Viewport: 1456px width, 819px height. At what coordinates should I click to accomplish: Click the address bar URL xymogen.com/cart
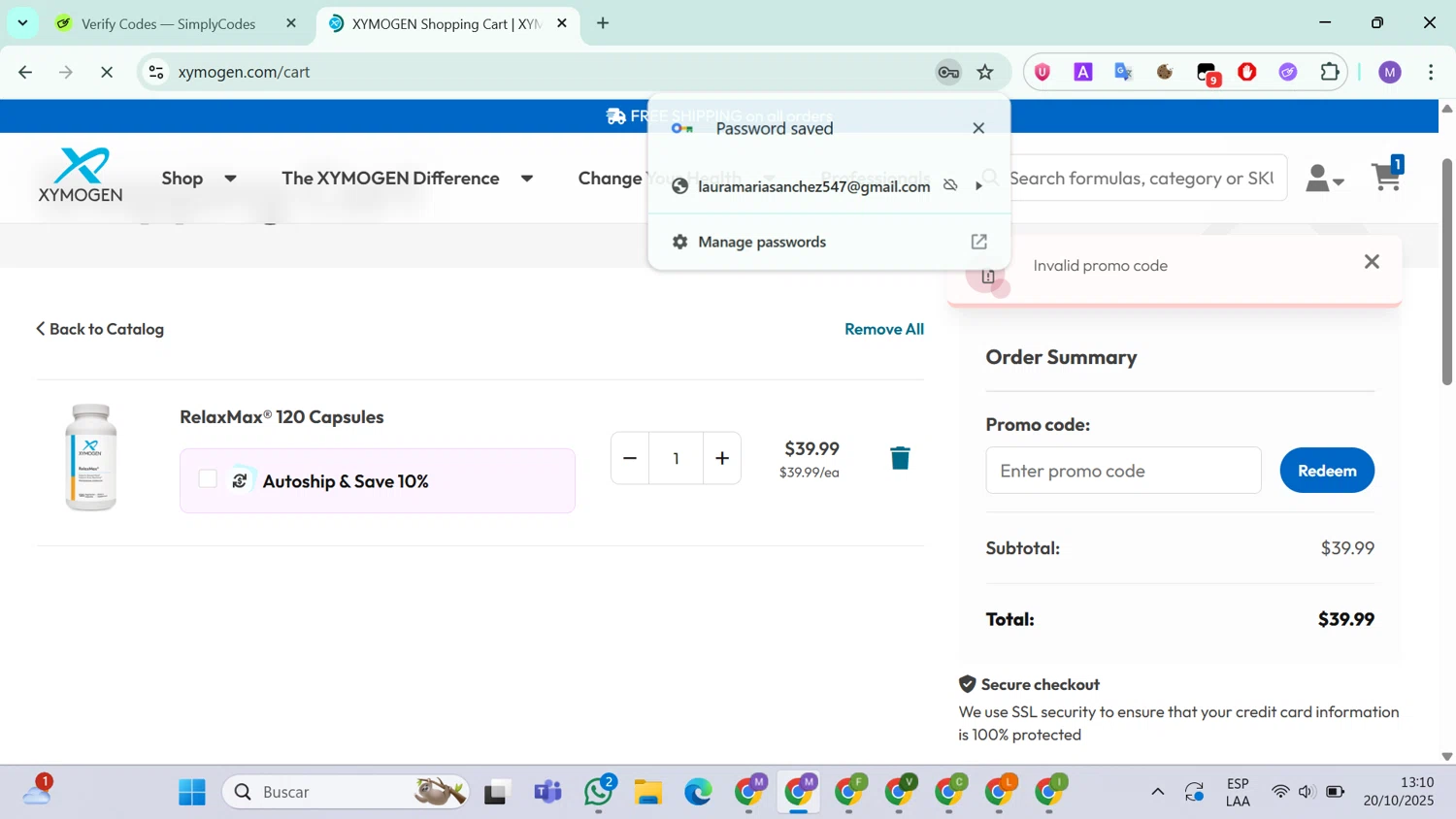[244, 72]
